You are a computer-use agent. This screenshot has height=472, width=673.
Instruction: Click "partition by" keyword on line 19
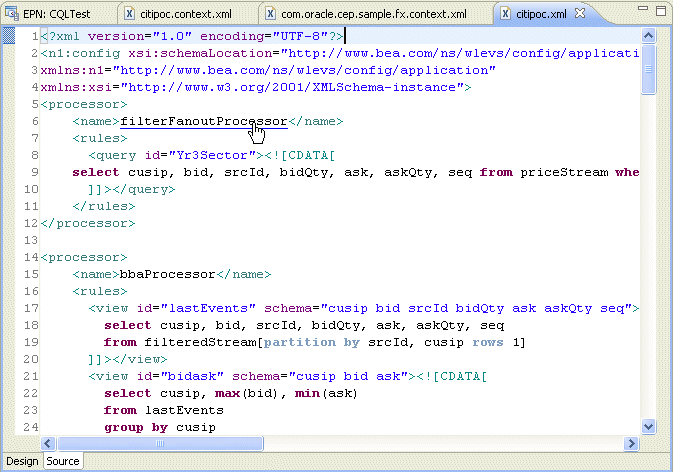[312, 342]
